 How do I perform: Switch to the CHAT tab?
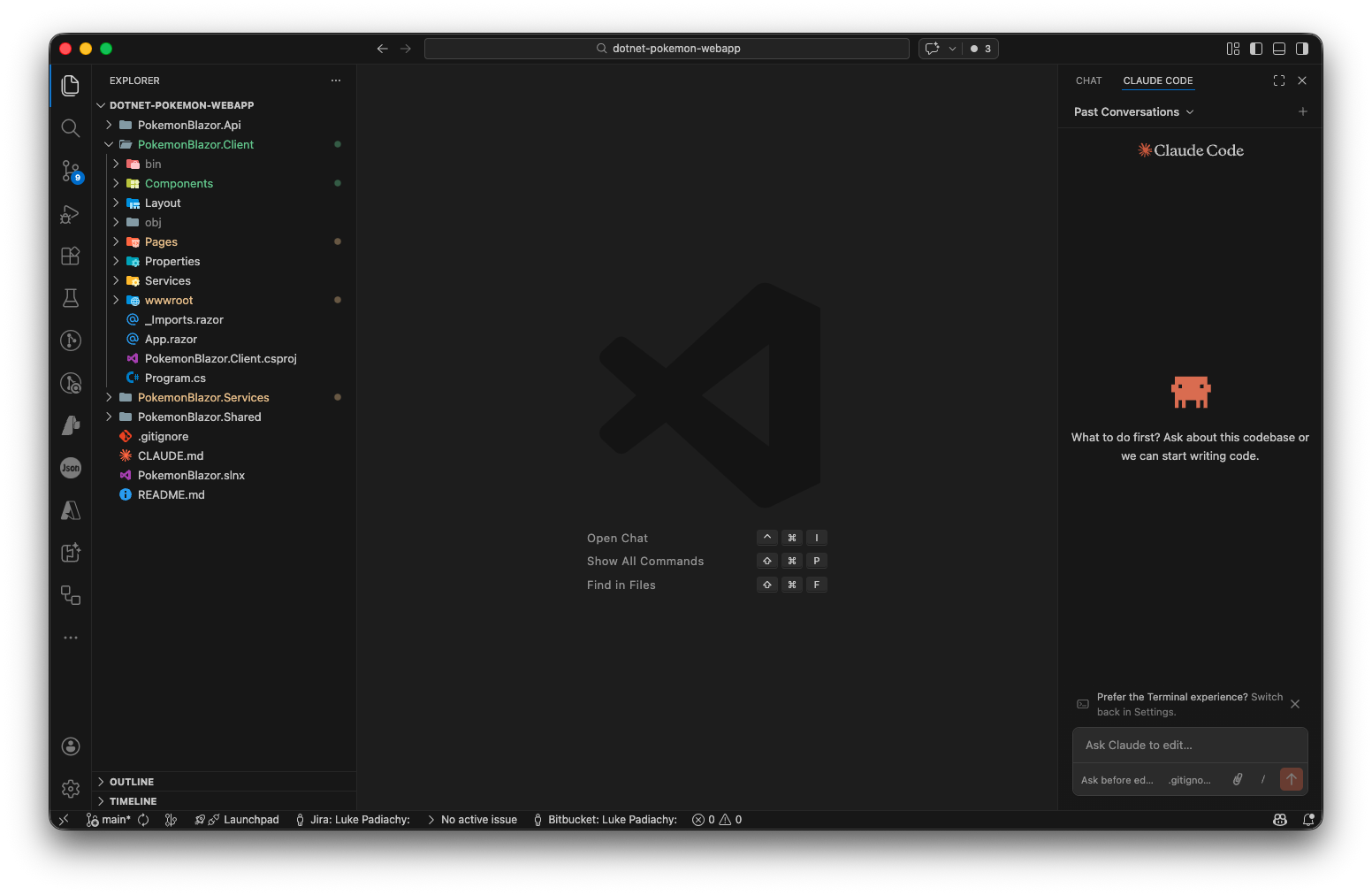[x=1088, y=80]
